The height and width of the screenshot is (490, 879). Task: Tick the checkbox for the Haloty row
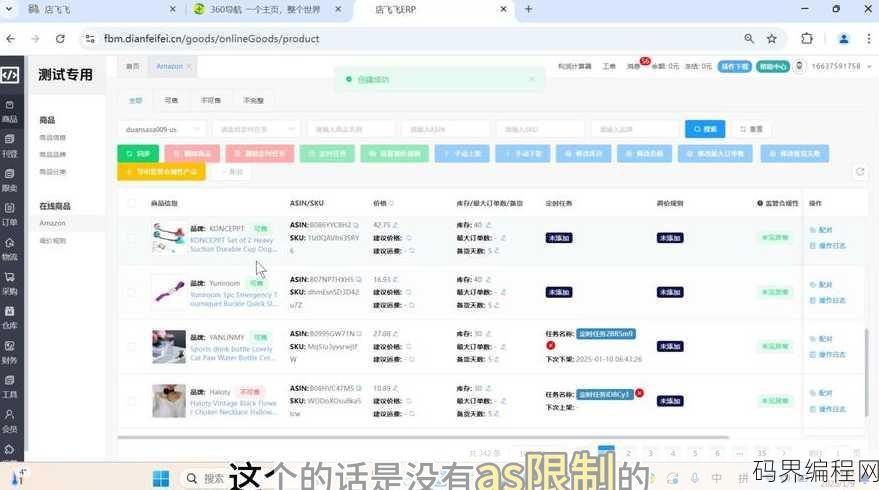[x=131, y=401]
